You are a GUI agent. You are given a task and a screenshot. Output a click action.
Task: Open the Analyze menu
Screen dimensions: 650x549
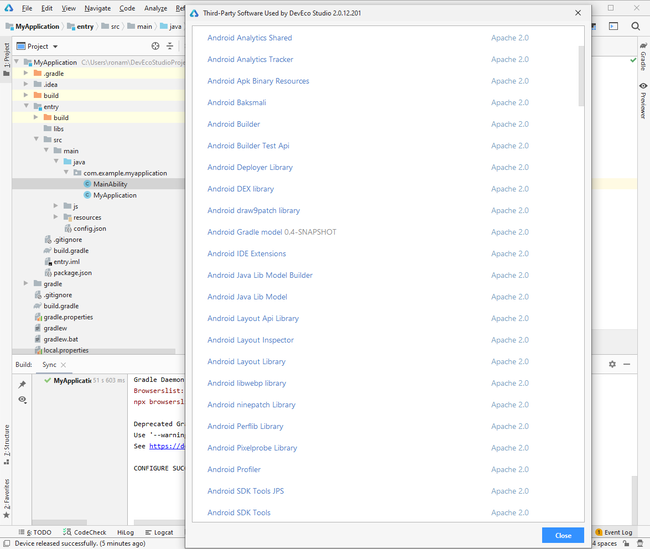pyautogui.click(x=155, y=8)
